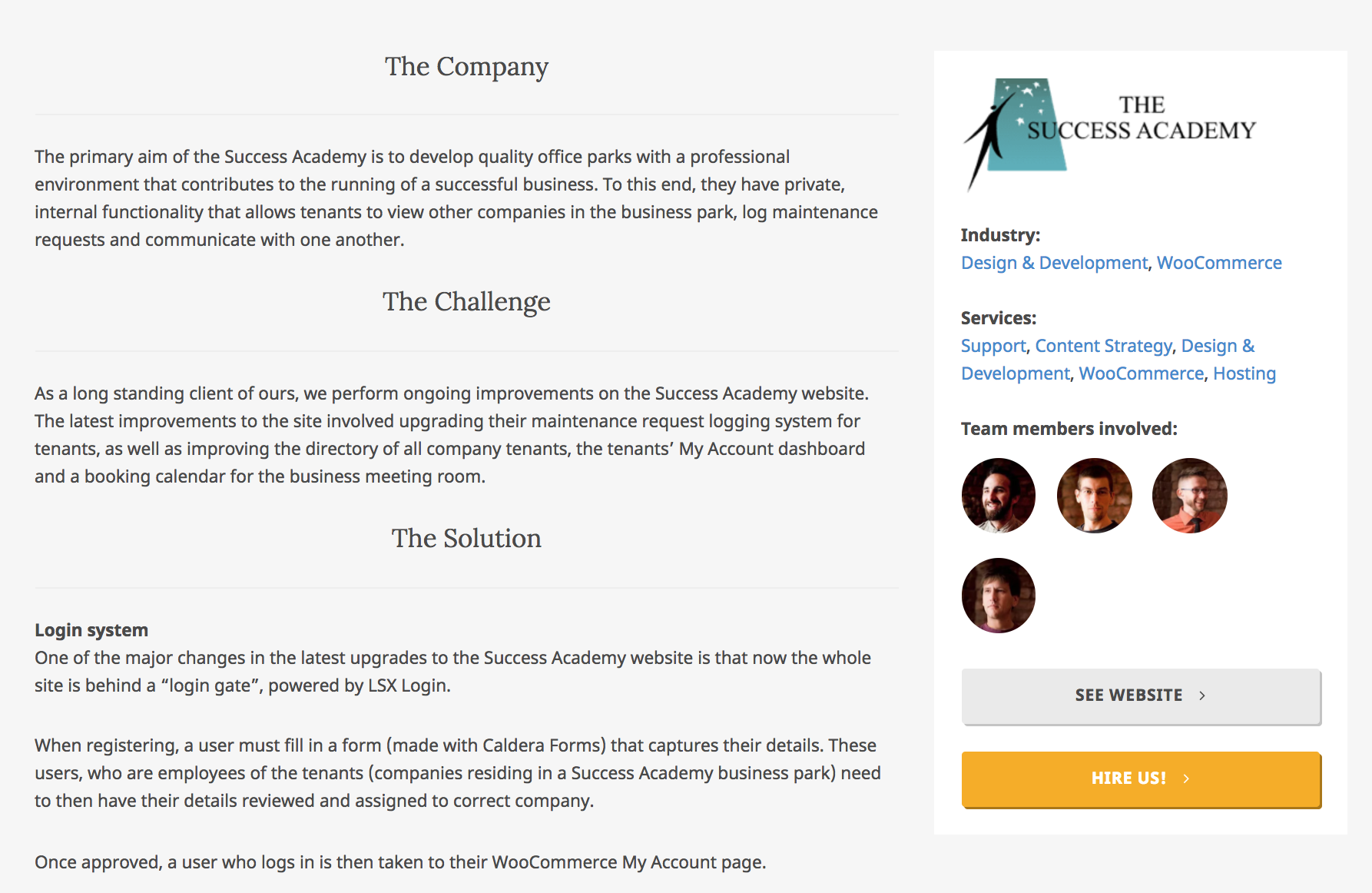1372x893 pixels.
Task: Click the team member avatar wearing glasses
Action: click(1189, 496)
